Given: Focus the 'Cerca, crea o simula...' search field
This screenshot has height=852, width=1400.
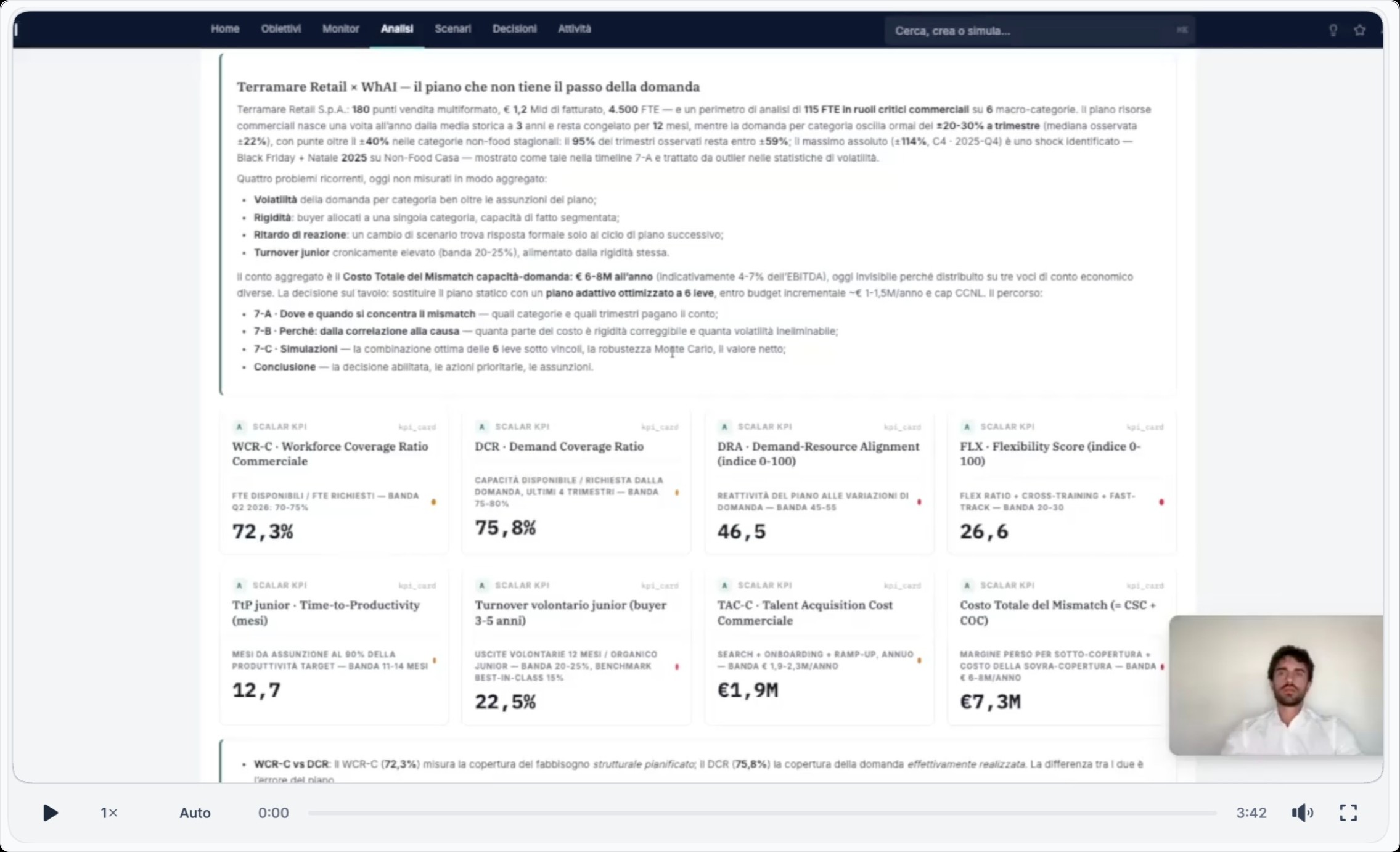Looking at the screenshot, I should [1039, 30].
